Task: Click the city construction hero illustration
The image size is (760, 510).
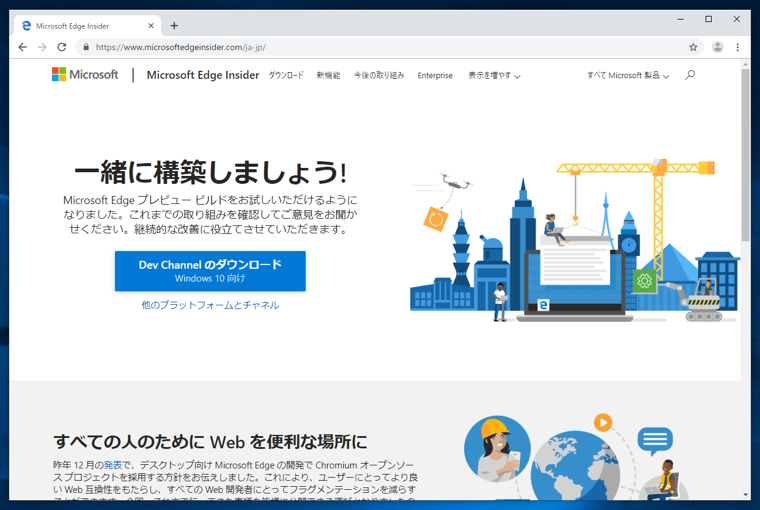Action: coord(574,240)
